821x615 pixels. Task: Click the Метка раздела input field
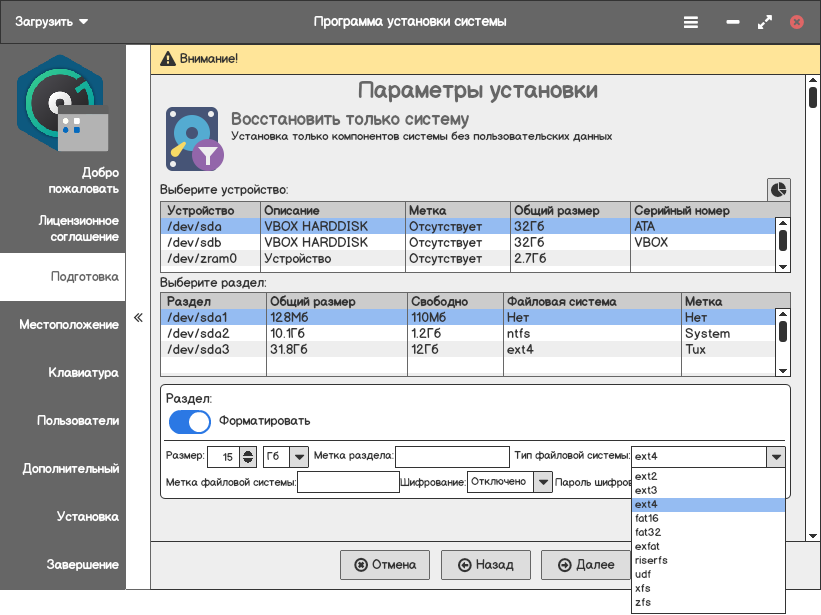pos(452,456)
